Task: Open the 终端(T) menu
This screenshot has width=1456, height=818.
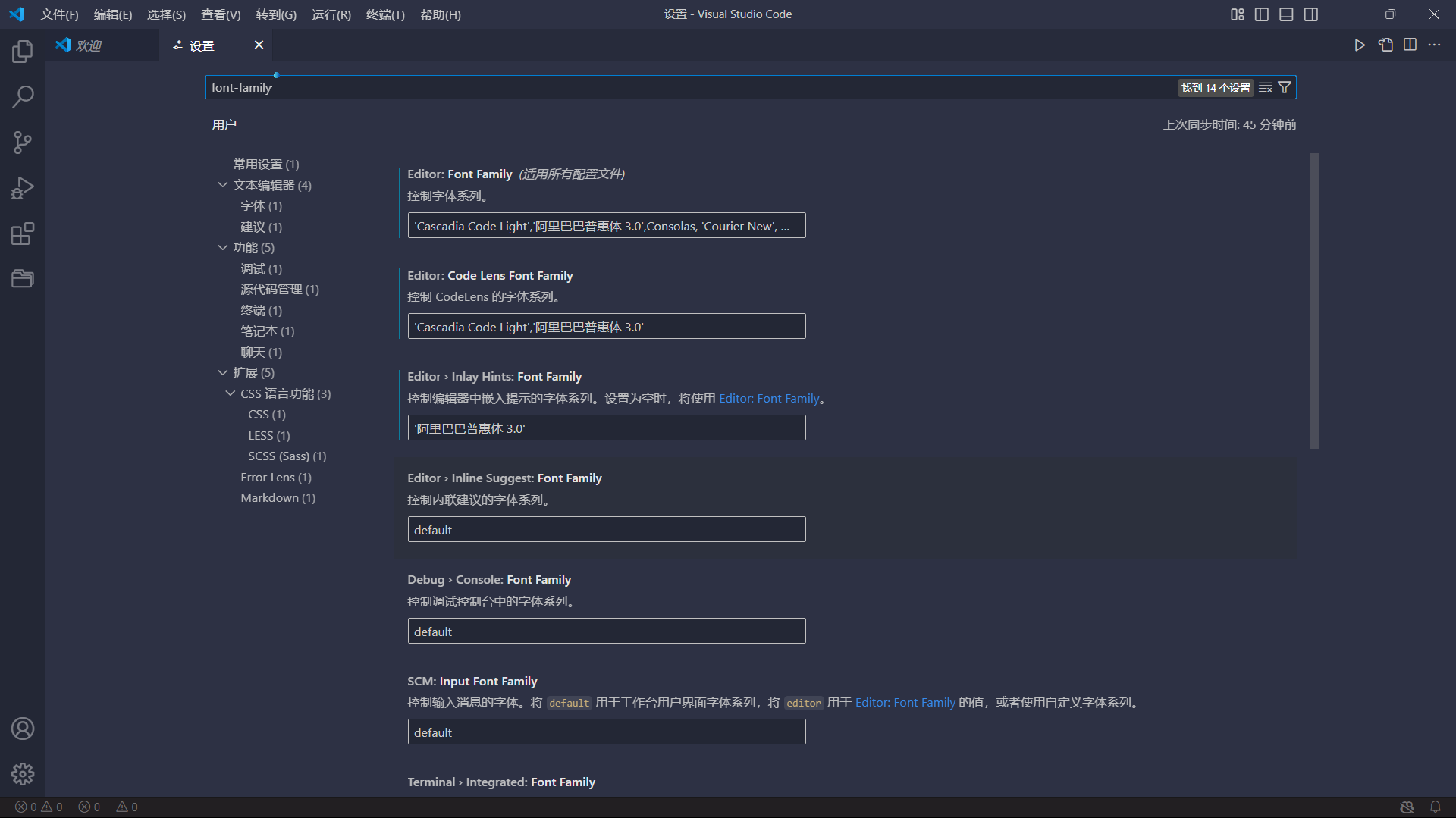Action: (x=385, y=14)
